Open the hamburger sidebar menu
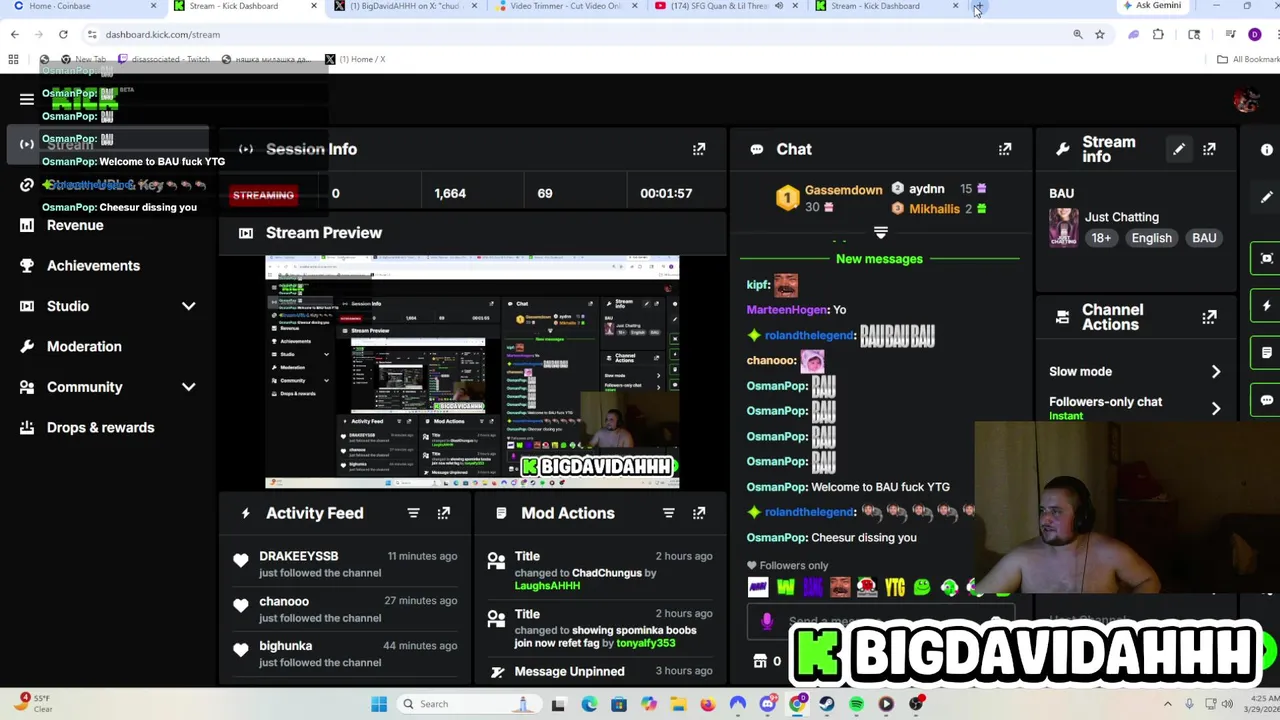Screen dimensions: 1280x720 [27, 99]
